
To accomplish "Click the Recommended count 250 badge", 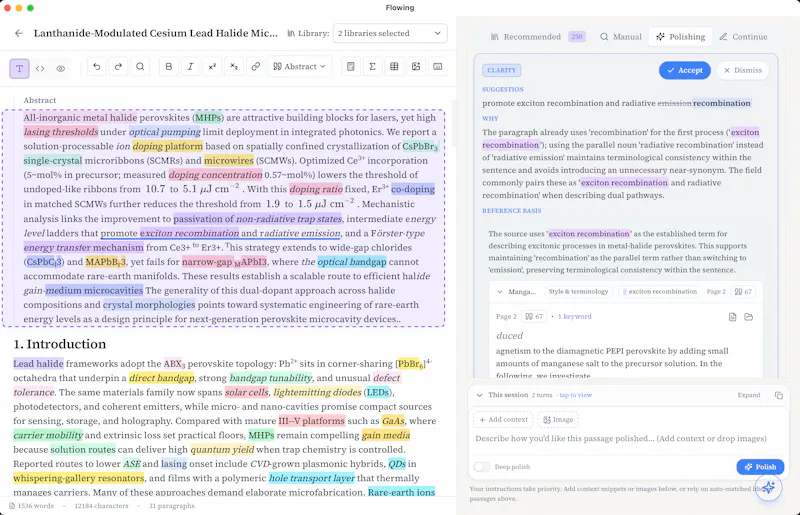I will tap(577, 37).
